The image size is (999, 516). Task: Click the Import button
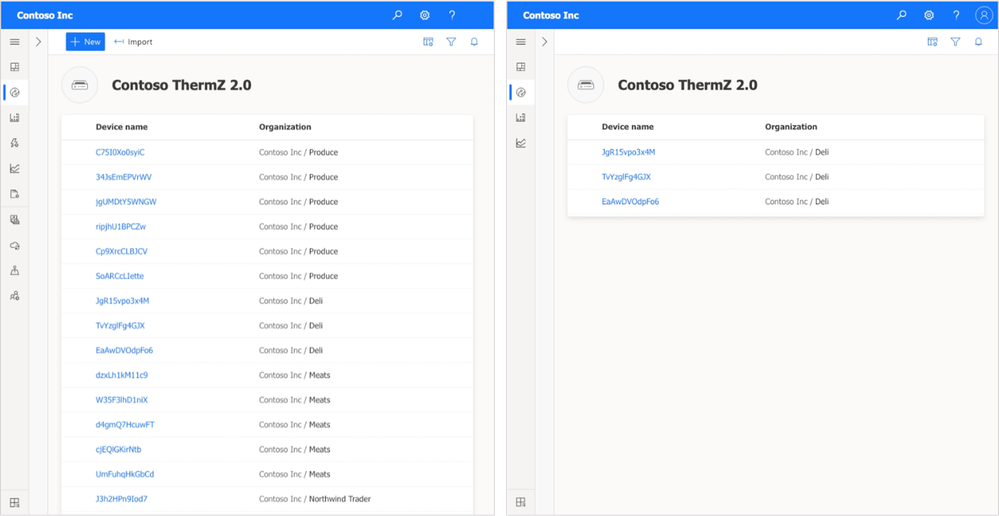[133, 42]
